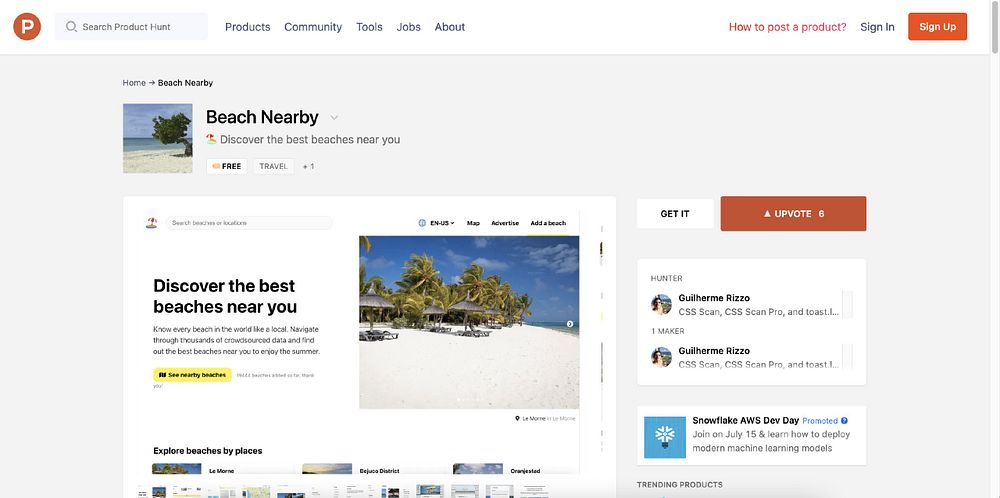Expand the chevron next to Beach Nearby title
Viewport: 1000px width, 498px height.
point(334,117)
